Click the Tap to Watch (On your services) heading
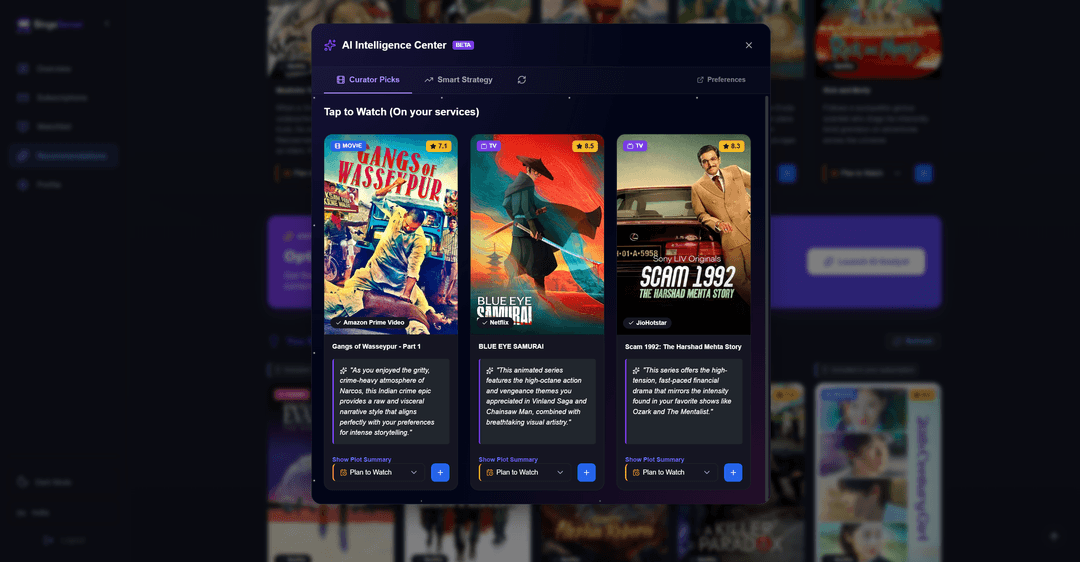 coord(402,112)
